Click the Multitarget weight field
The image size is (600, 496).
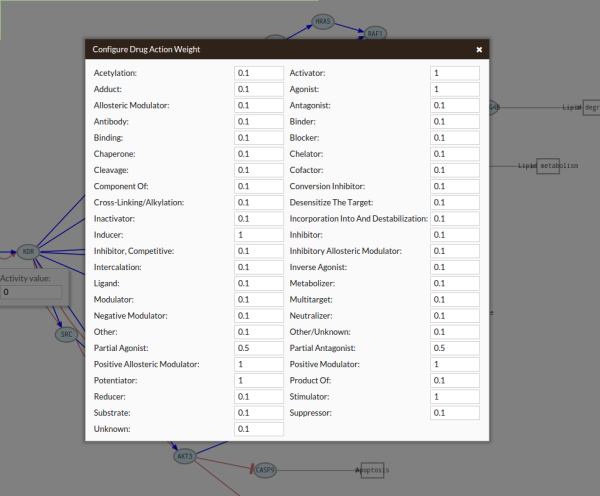455,300
